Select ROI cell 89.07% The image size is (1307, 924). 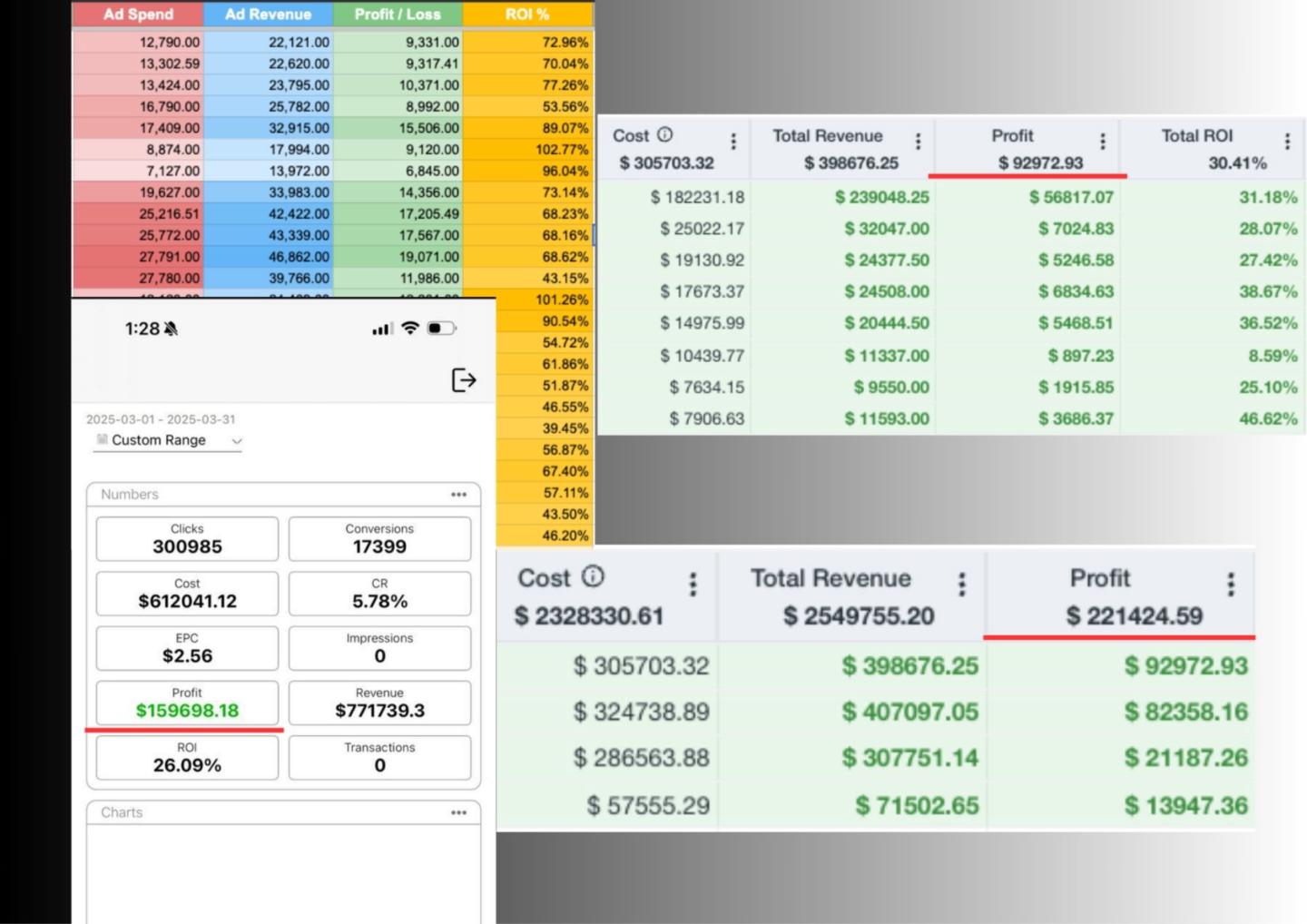point(527,128)
